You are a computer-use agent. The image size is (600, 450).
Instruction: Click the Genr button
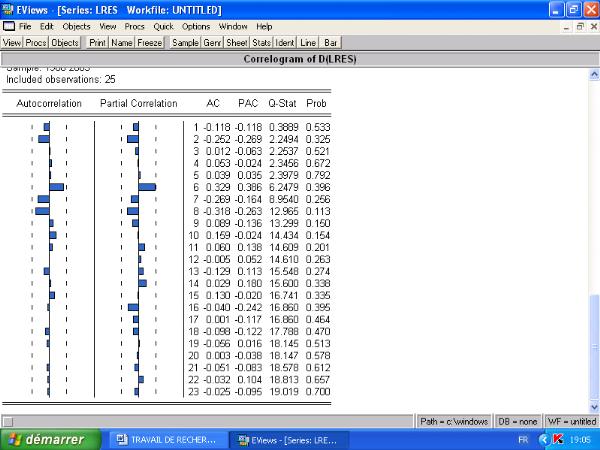pos(212,42)
